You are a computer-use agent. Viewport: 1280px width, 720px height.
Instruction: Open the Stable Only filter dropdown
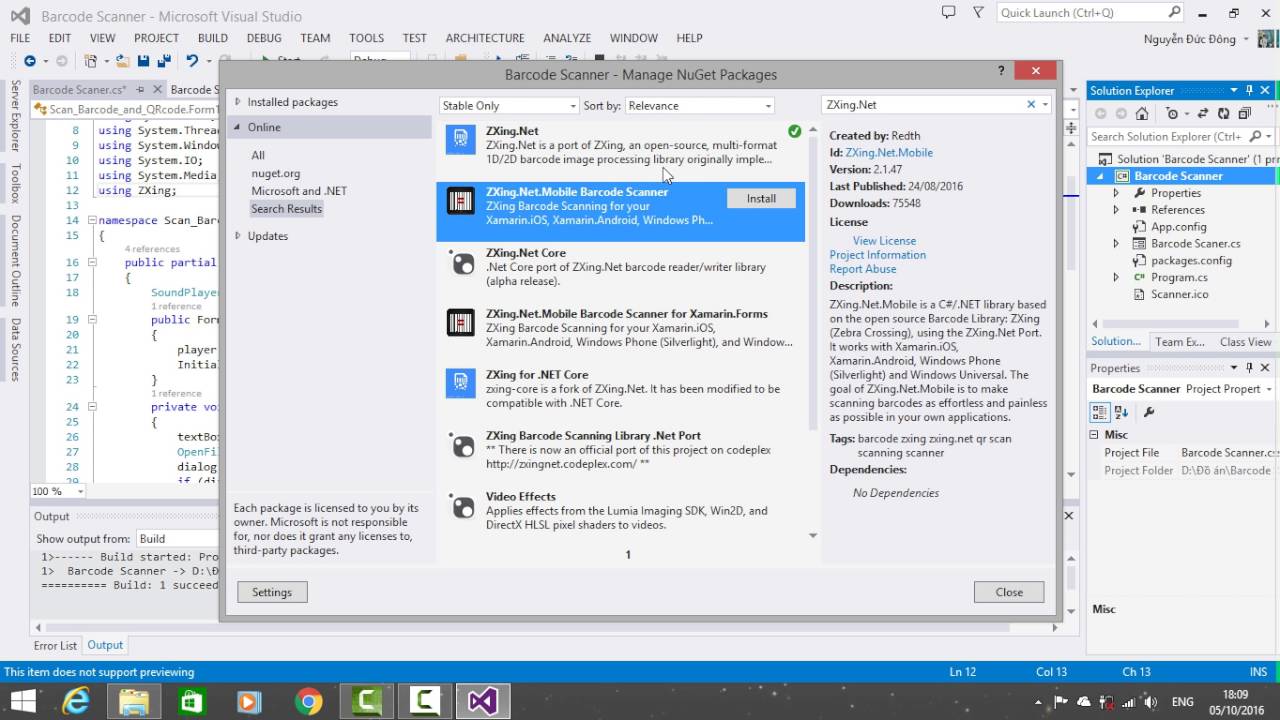pyautogui.click(x=509, y=105)
